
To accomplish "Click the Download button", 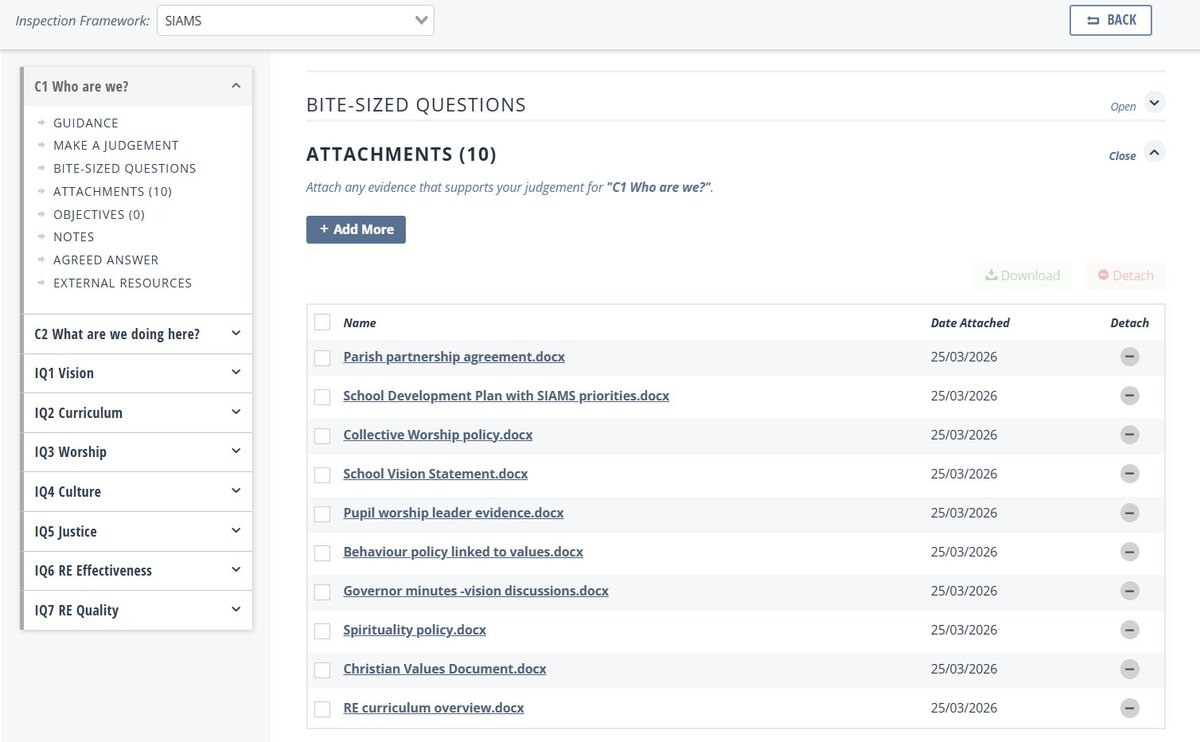I will 1022,275.
